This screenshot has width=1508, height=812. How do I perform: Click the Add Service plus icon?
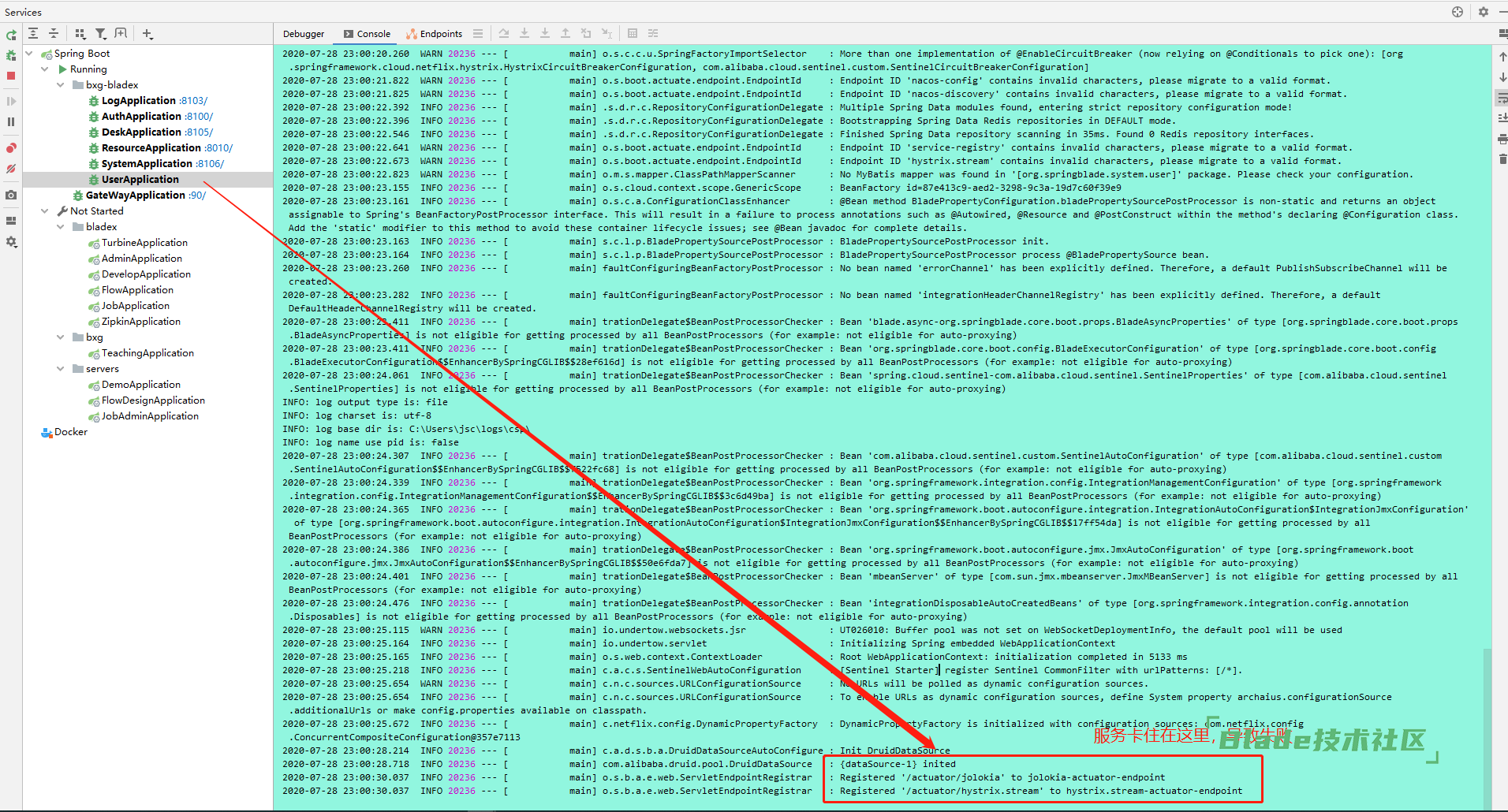pos(147,34)
